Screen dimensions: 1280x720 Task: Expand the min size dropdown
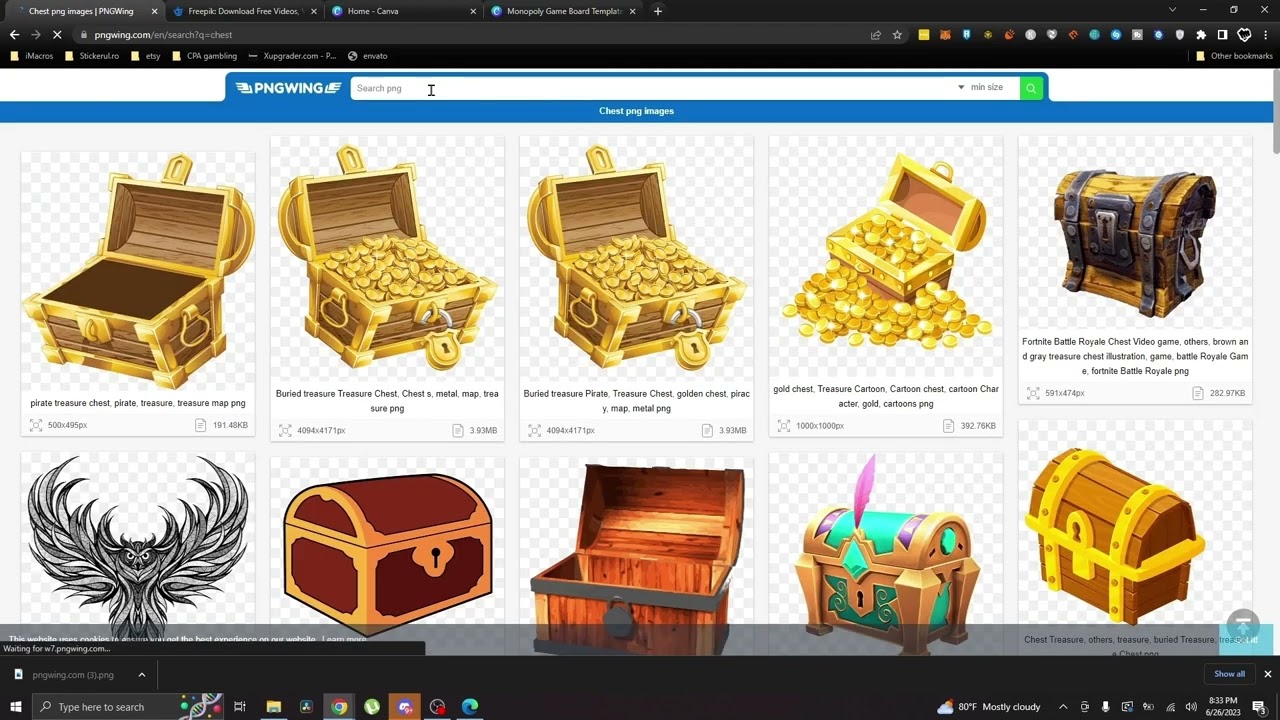pyautogui.click(x=981, y=88)
